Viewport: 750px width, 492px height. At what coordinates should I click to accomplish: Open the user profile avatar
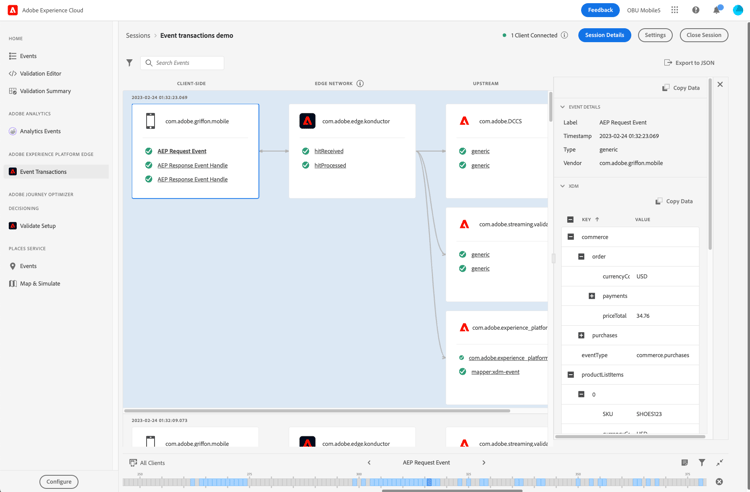(x=738, y=10)
